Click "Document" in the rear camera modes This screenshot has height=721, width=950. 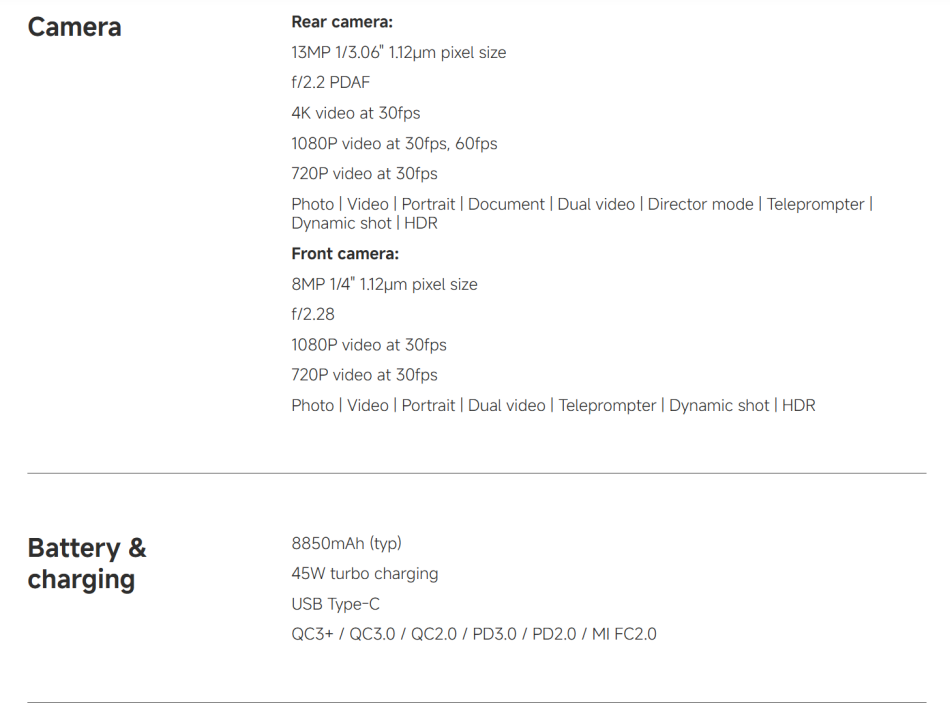(506, 204)
